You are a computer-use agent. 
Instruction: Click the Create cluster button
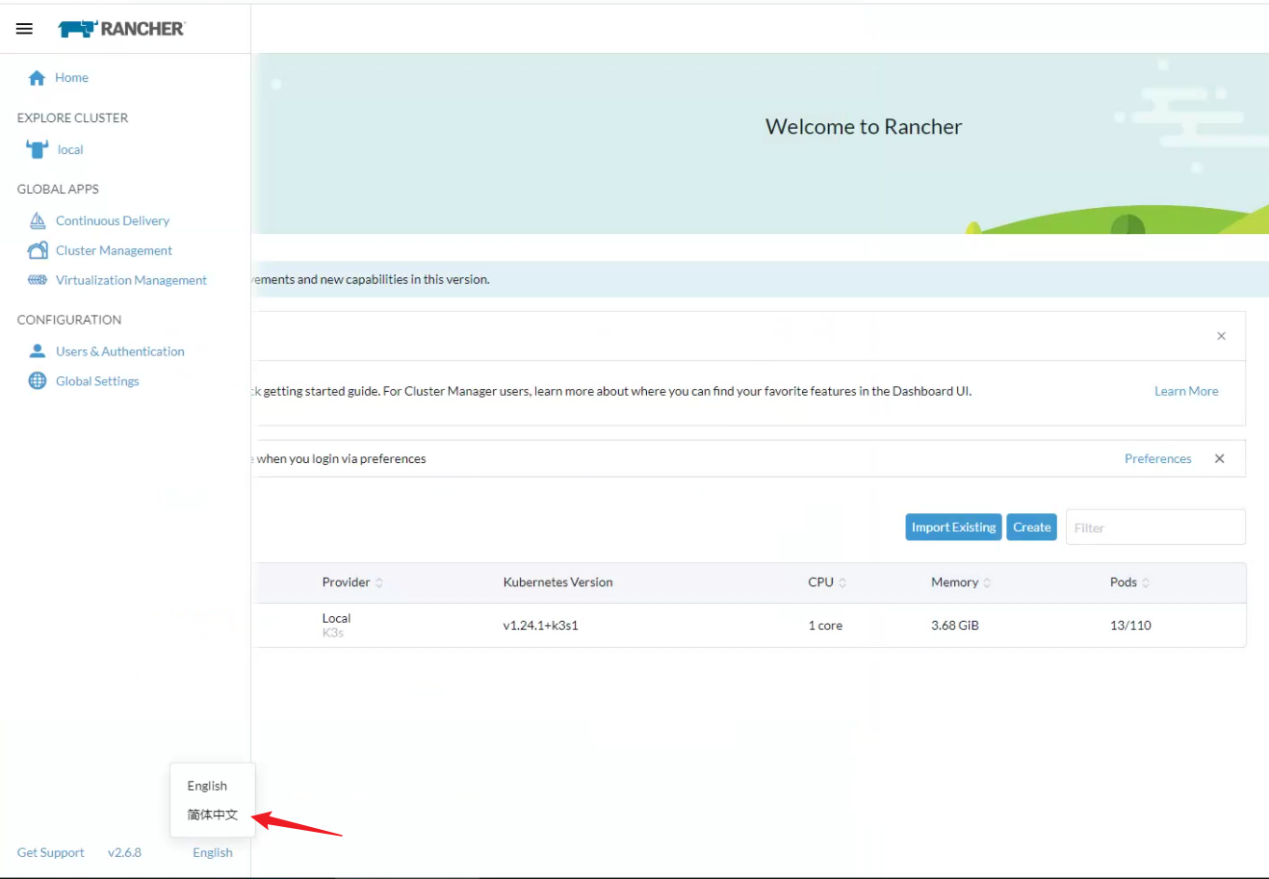[1031, 528]
